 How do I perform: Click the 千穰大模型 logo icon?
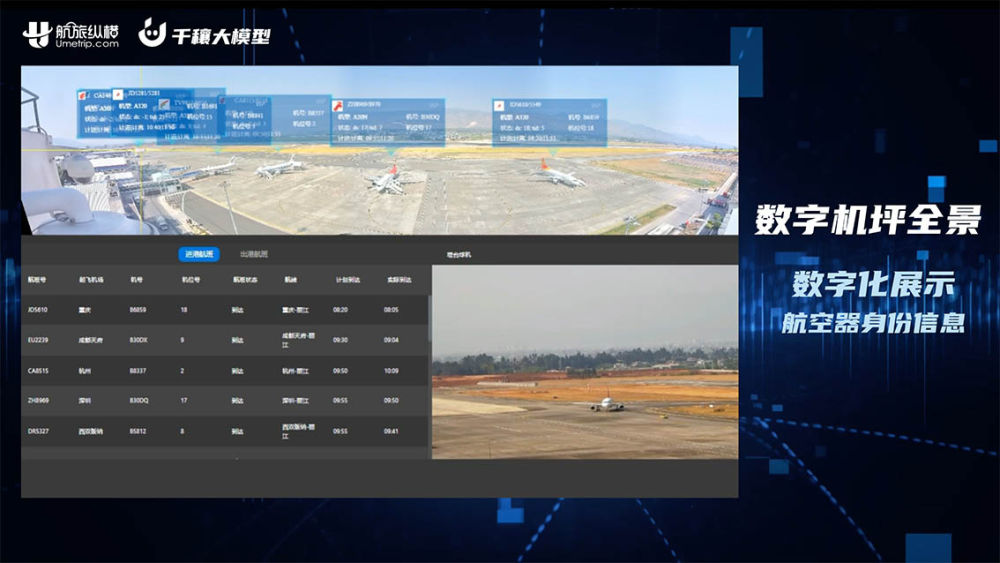153,33
